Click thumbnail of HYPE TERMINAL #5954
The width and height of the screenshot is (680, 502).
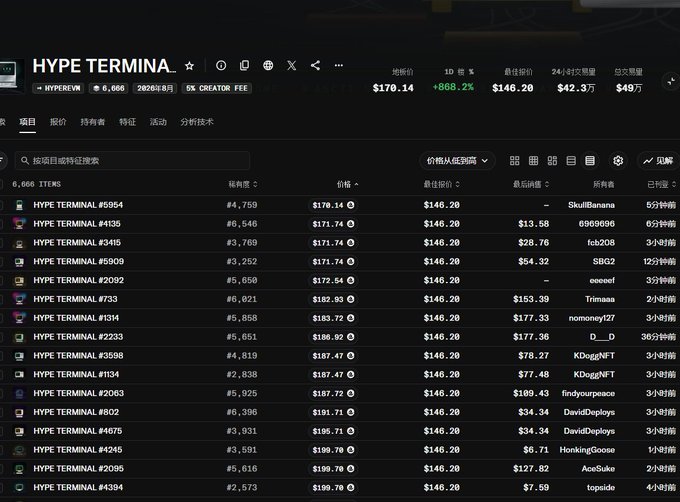pos(19,205)
